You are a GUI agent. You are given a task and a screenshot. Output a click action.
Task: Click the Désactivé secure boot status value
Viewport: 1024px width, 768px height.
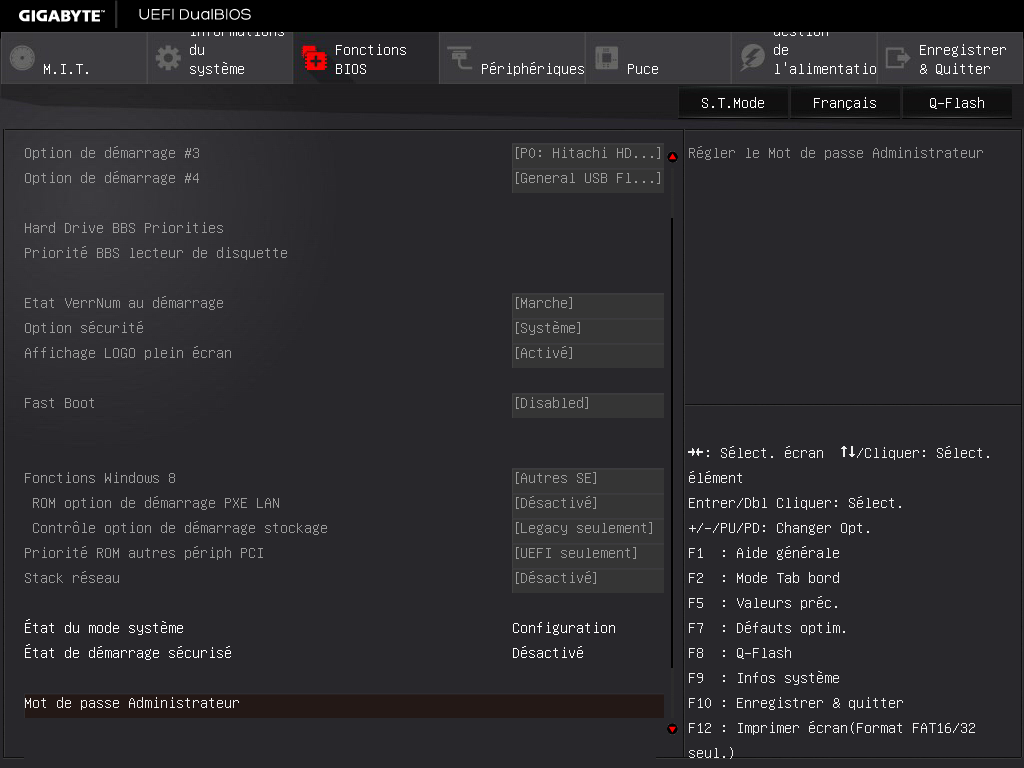pos(548,653)
